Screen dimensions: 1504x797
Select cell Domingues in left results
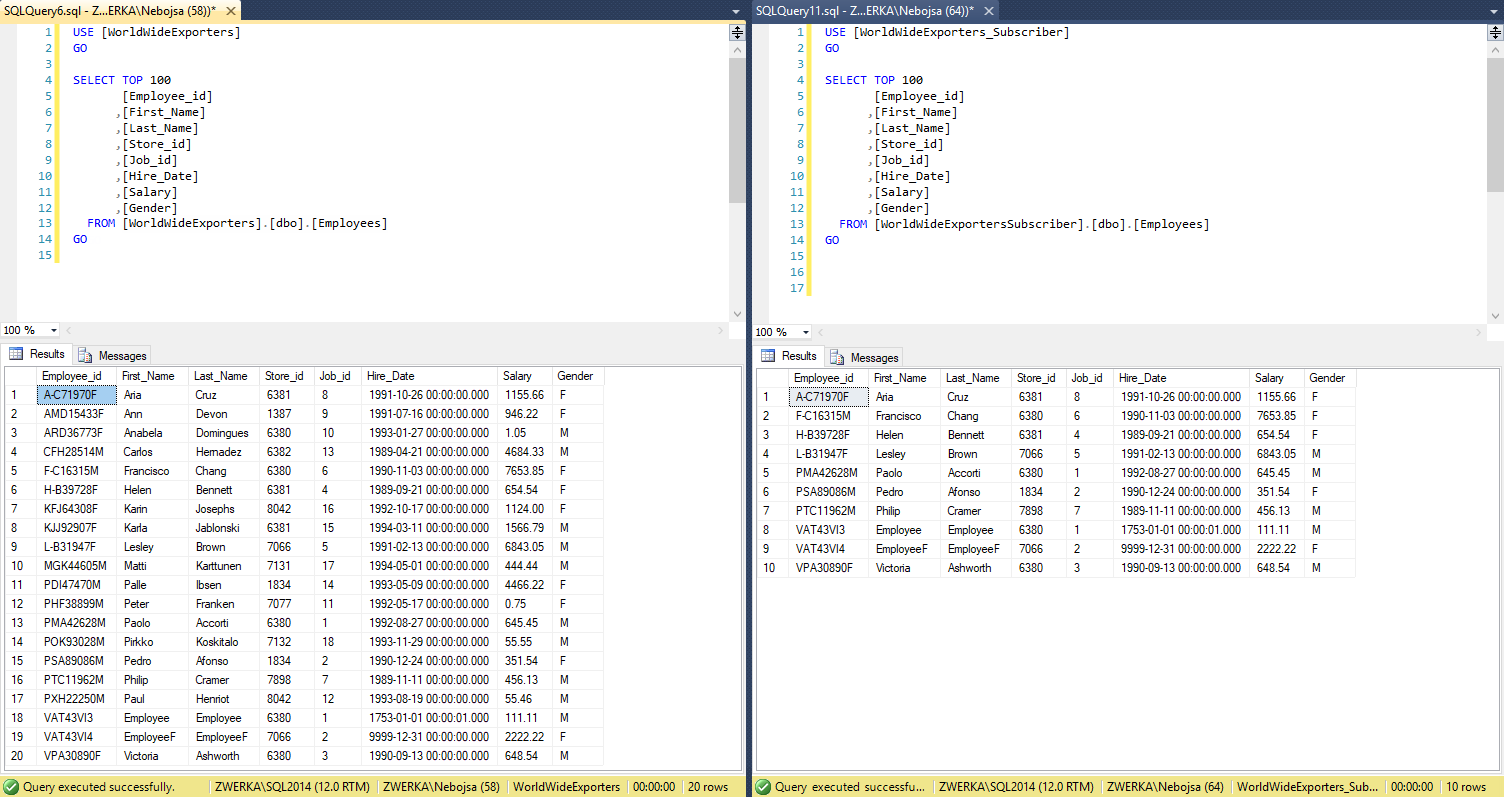click(x=224, y=433)
